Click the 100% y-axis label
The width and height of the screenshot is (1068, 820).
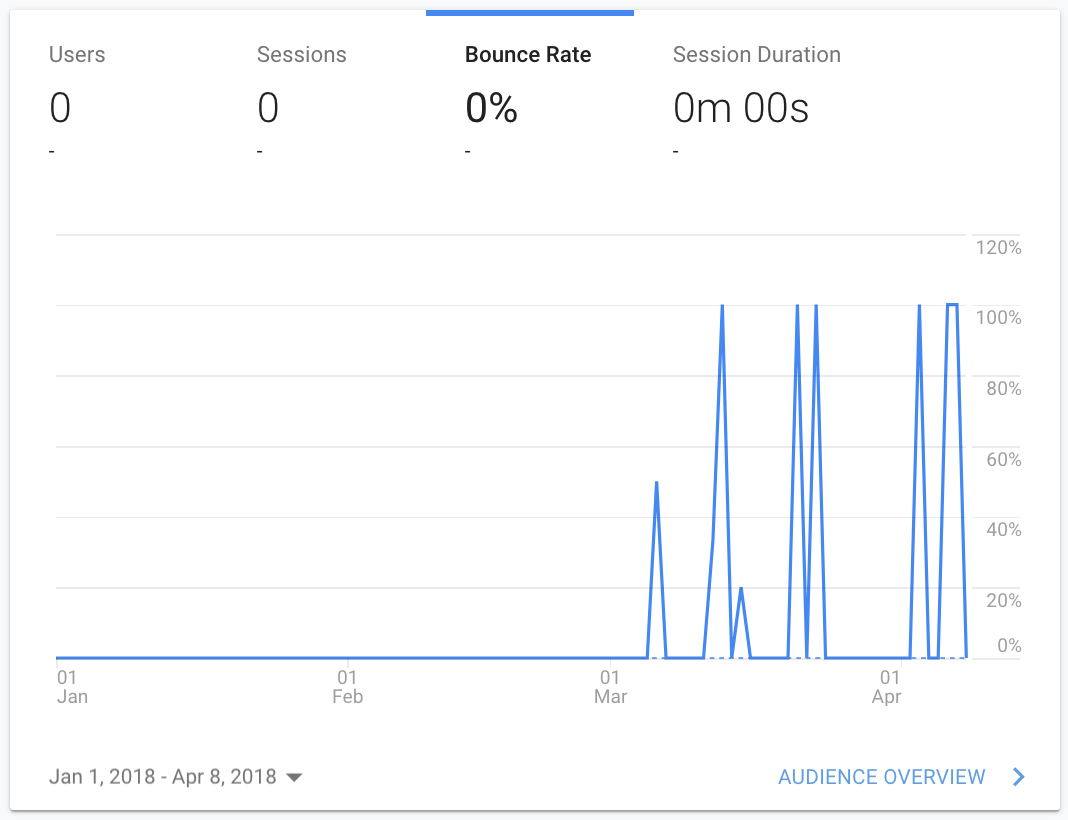[x=999, y=317]
